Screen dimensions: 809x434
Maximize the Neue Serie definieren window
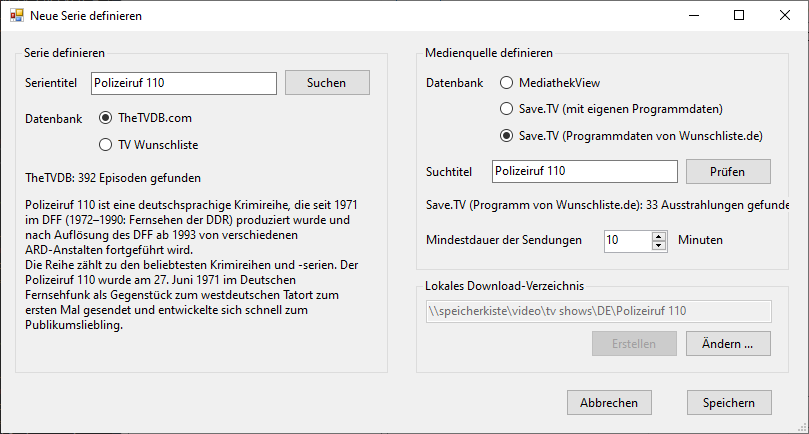pyautogui.click(x=739, y=16)
